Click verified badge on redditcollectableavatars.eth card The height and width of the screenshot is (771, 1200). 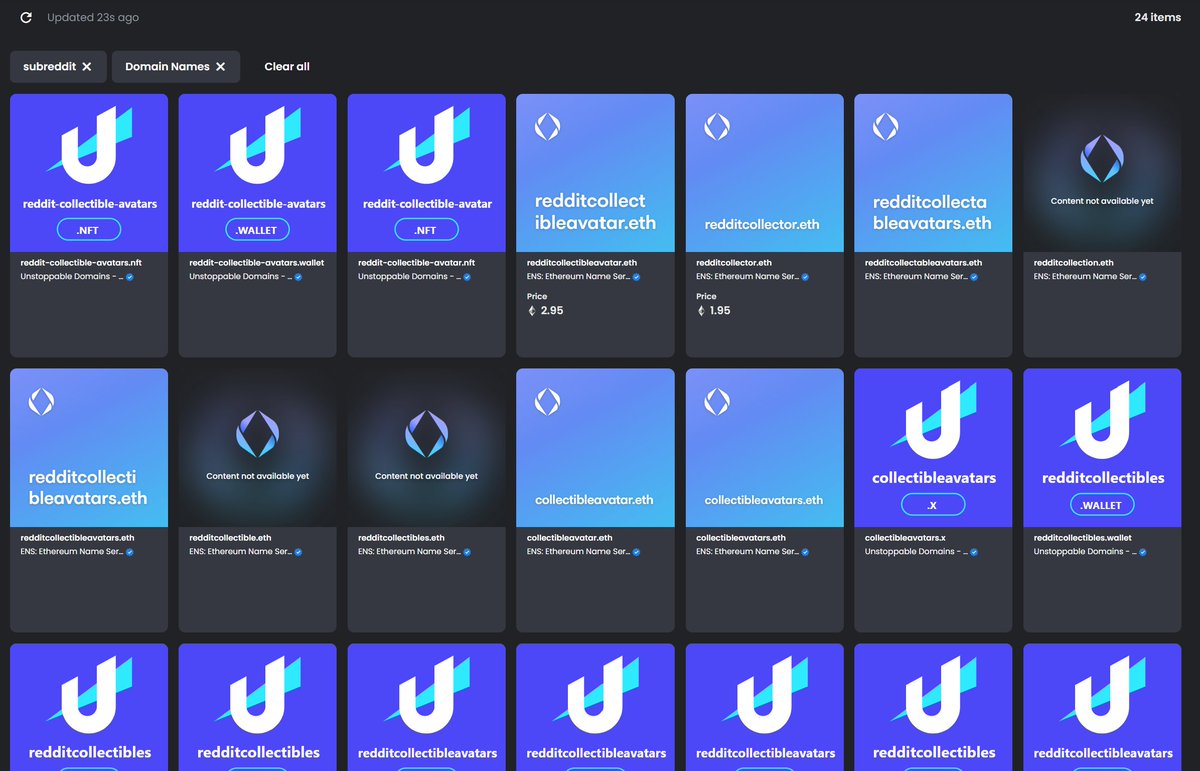pos(975,277)
